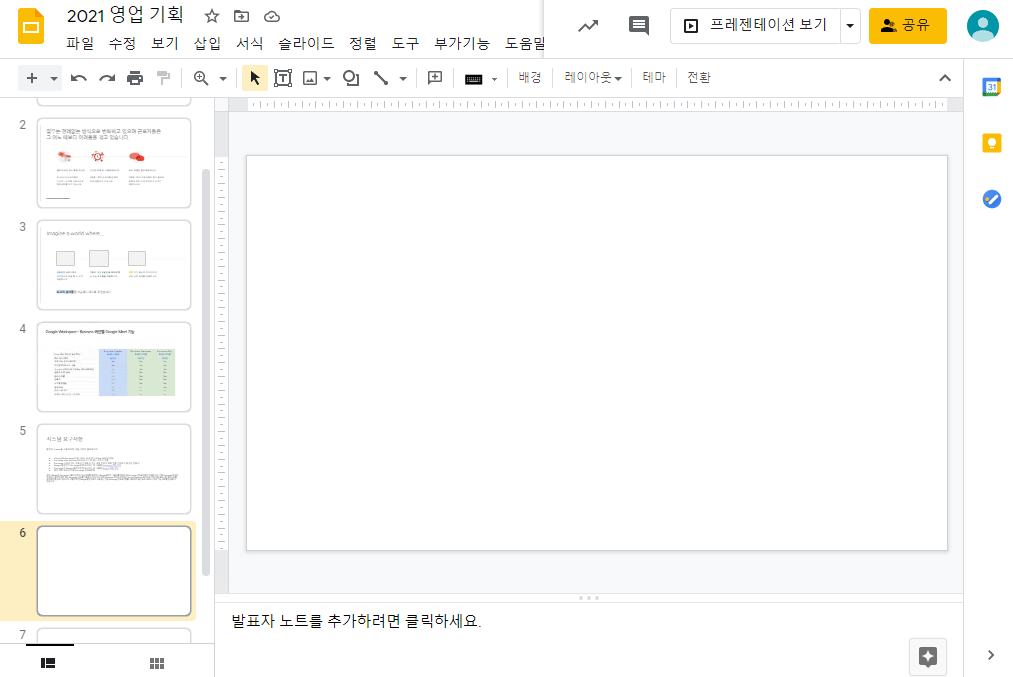Image resolution: width=1013 pixels, height=677 pixels.
Task: Switch to grid view
Action: point(157,663)
